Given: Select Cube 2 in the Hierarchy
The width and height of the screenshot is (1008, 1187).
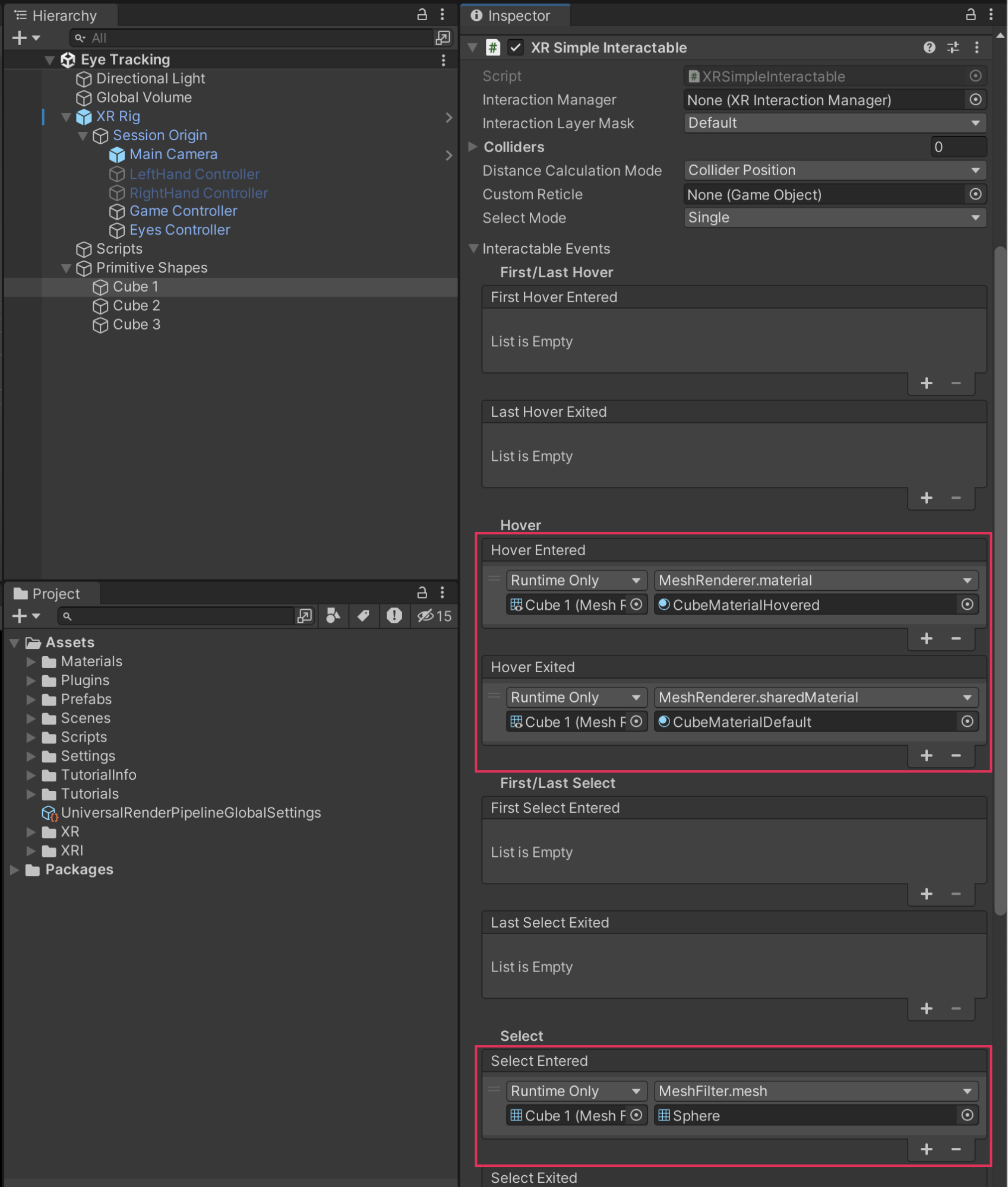Looking at the screenshot, I should [137, 306].
